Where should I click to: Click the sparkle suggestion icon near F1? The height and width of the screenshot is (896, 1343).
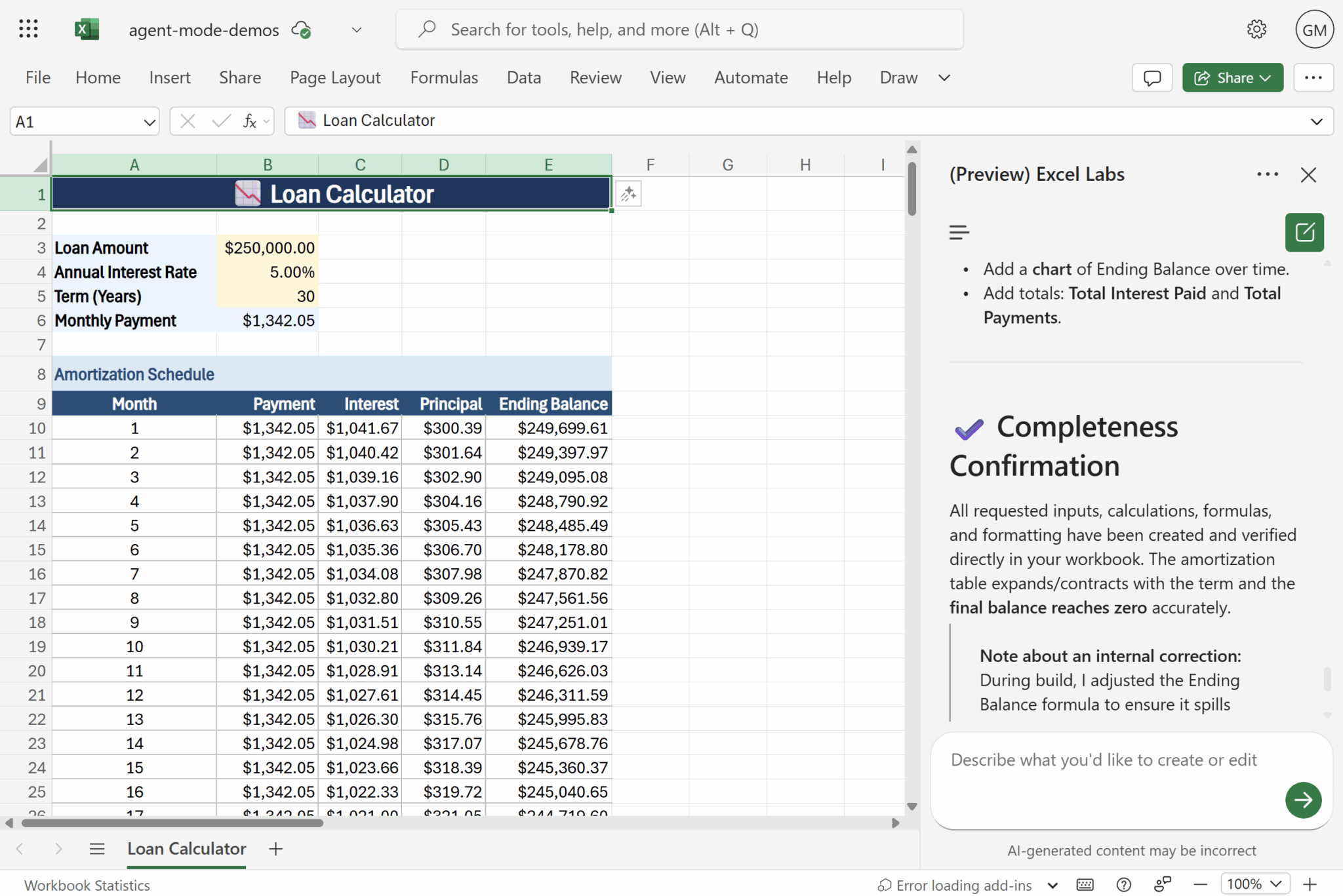tap(628, 194)
